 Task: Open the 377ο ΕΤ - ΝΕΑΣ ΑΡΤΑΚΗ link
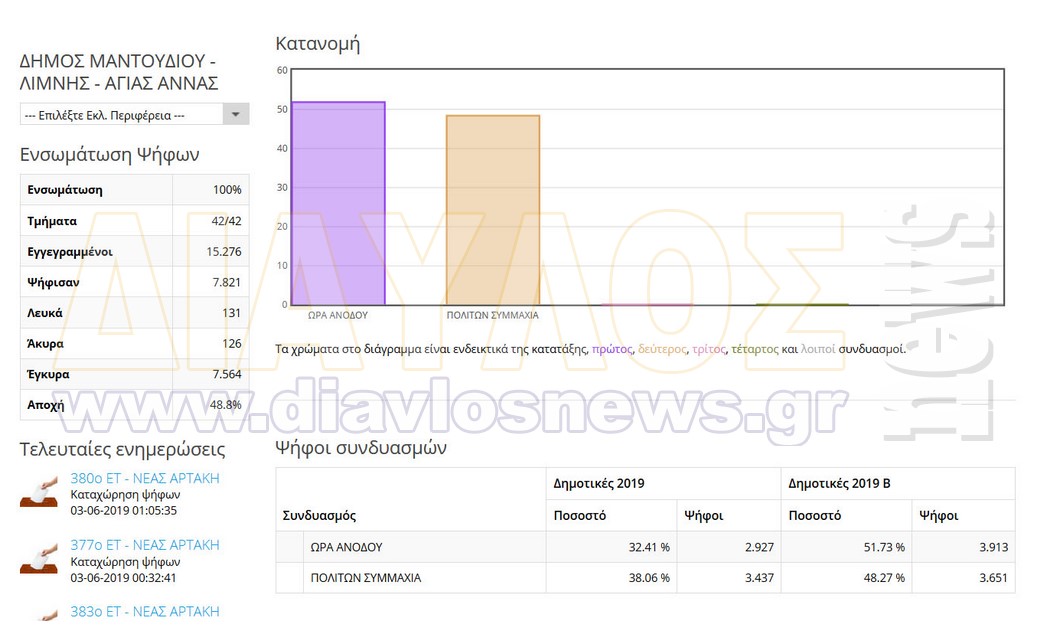coord(144,545)
